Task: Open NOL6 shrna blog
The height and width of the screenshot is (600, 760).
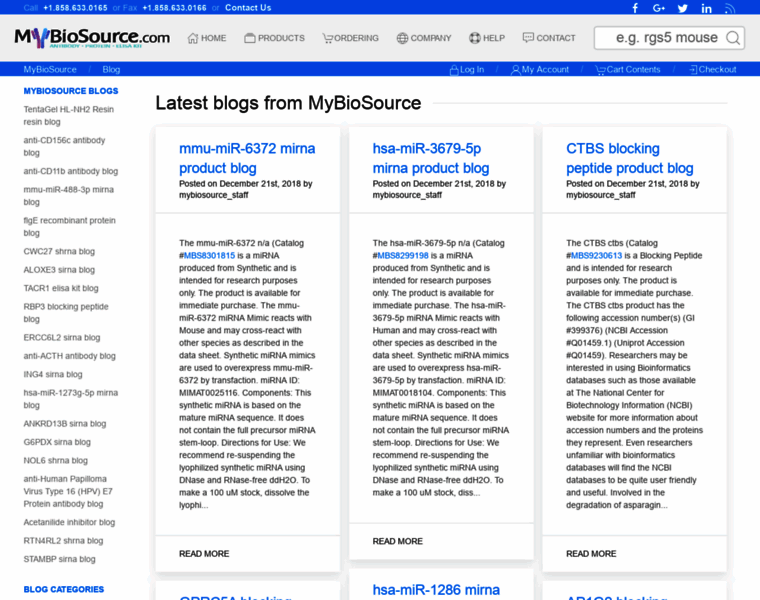Action: click(x=56, y=460)
